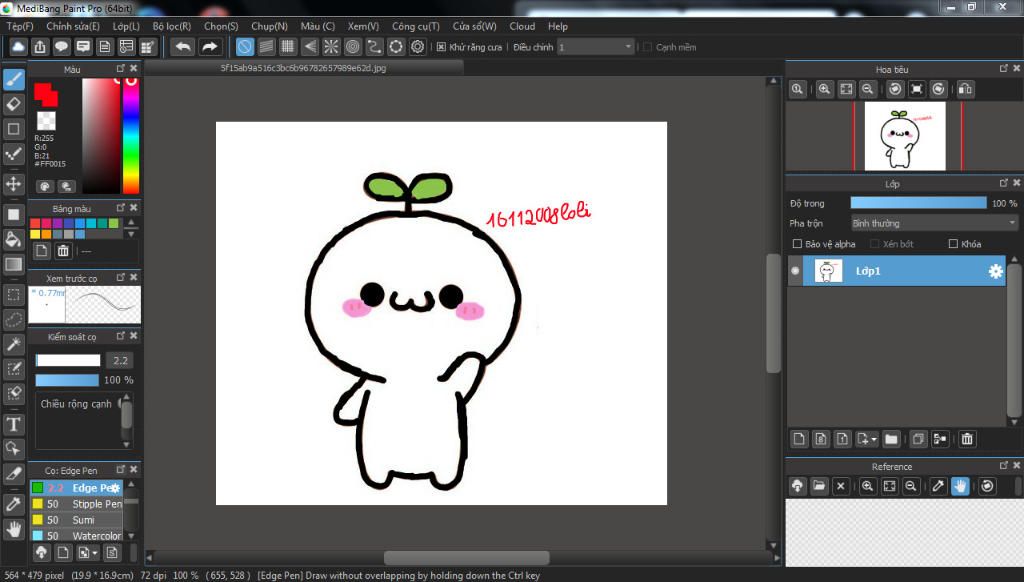Open the Chỉnh sửa(E) menu
The height and width of the screenshot is (582, 1024).
(x=73, y=26)
